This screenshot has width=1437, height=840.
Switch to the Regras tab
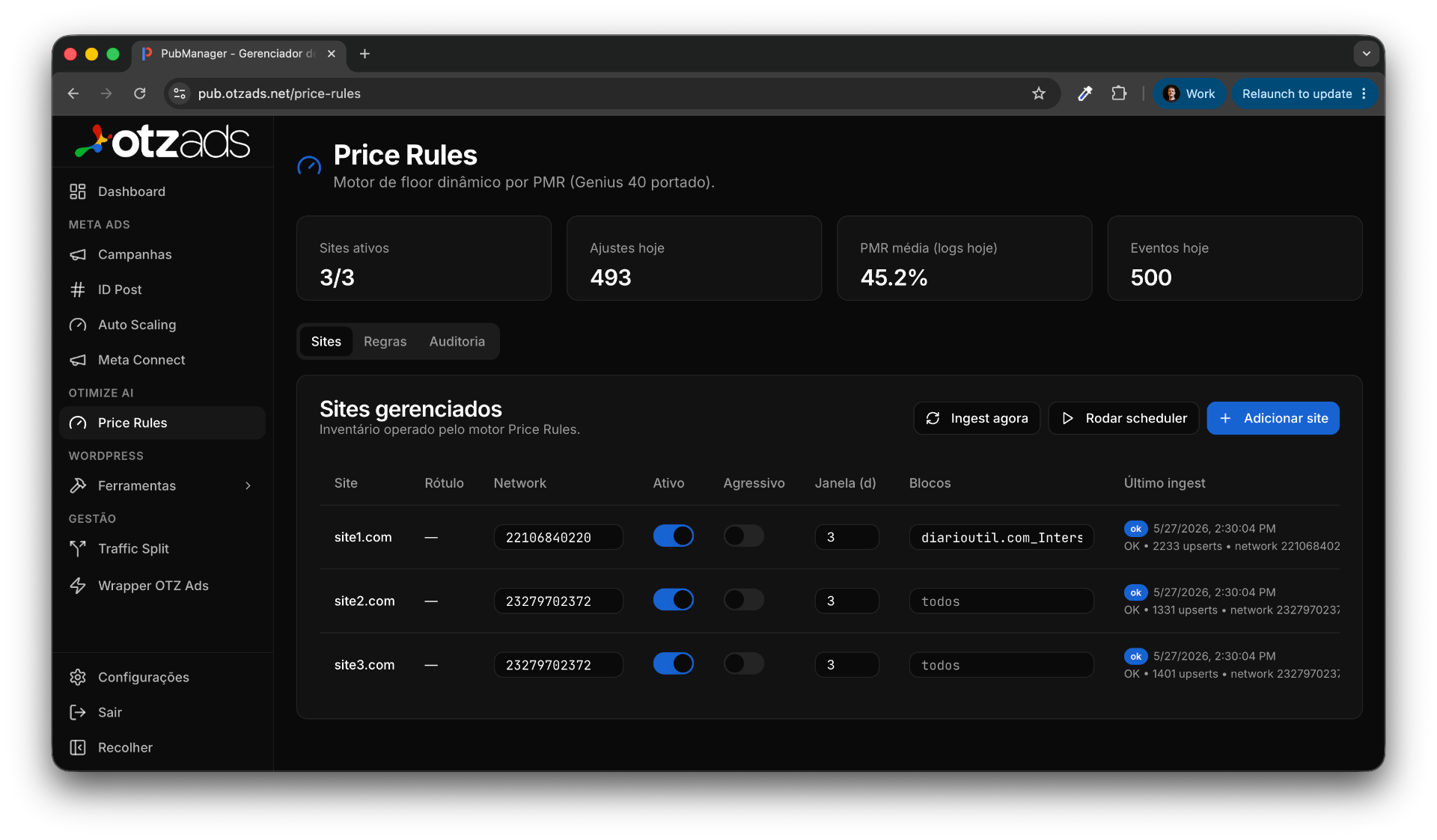click(385, 341)
